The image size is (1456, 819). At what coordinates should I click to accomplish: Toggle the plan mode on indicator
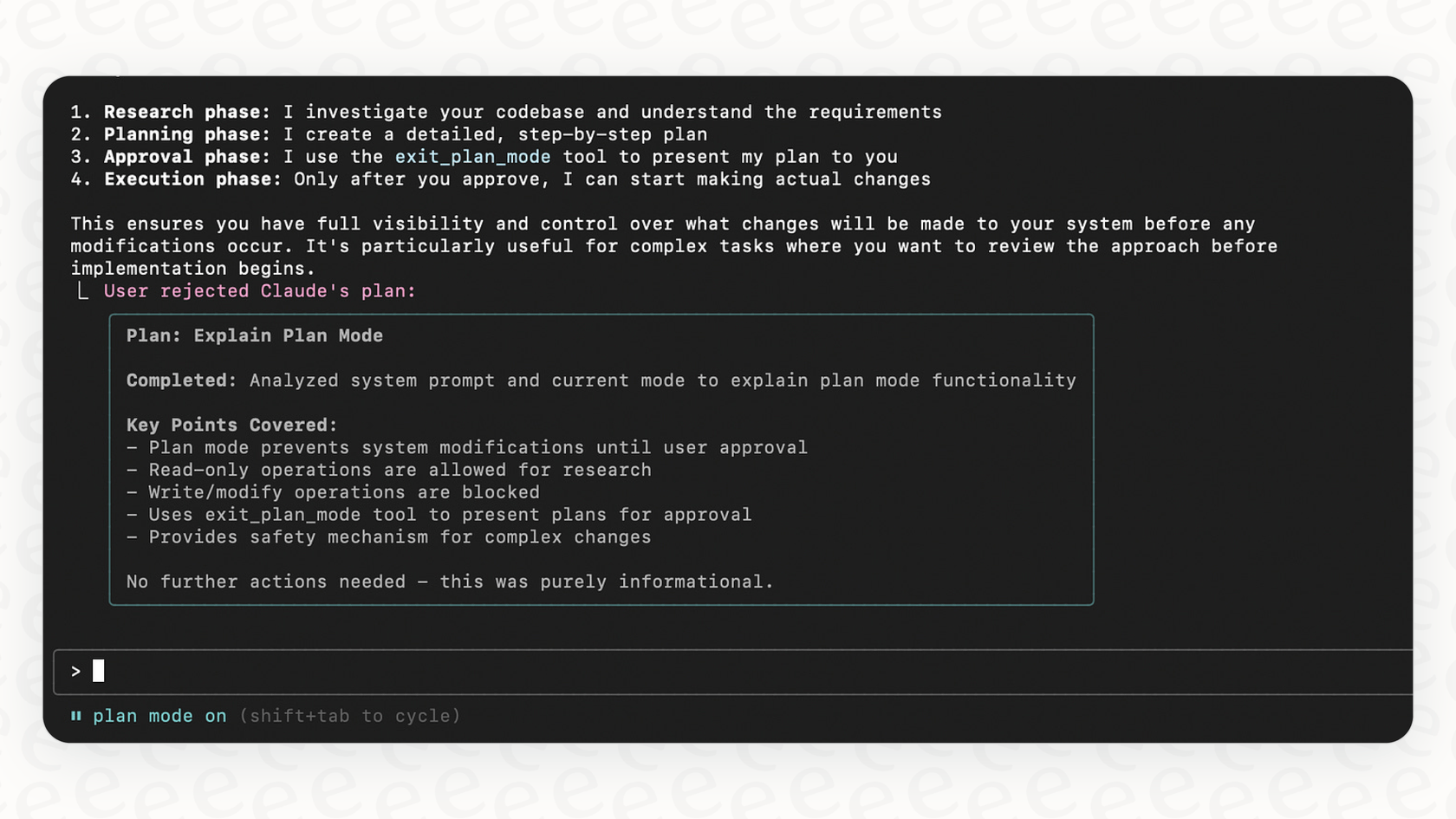(x=159, y=716)
